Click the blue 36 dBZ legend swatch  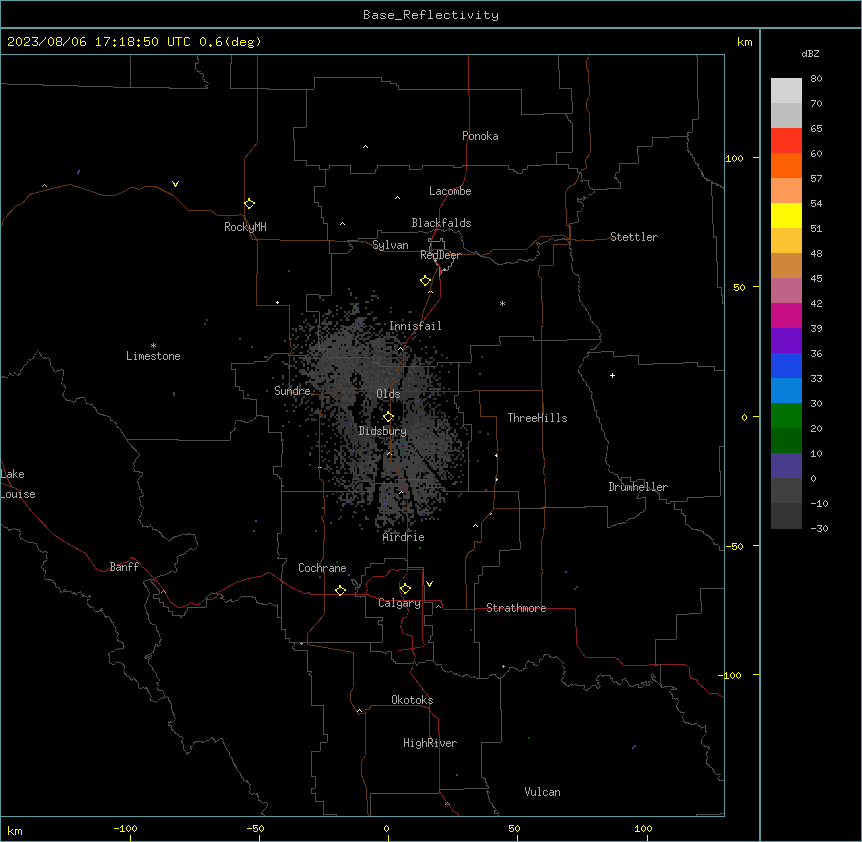(x=786, y=365)
